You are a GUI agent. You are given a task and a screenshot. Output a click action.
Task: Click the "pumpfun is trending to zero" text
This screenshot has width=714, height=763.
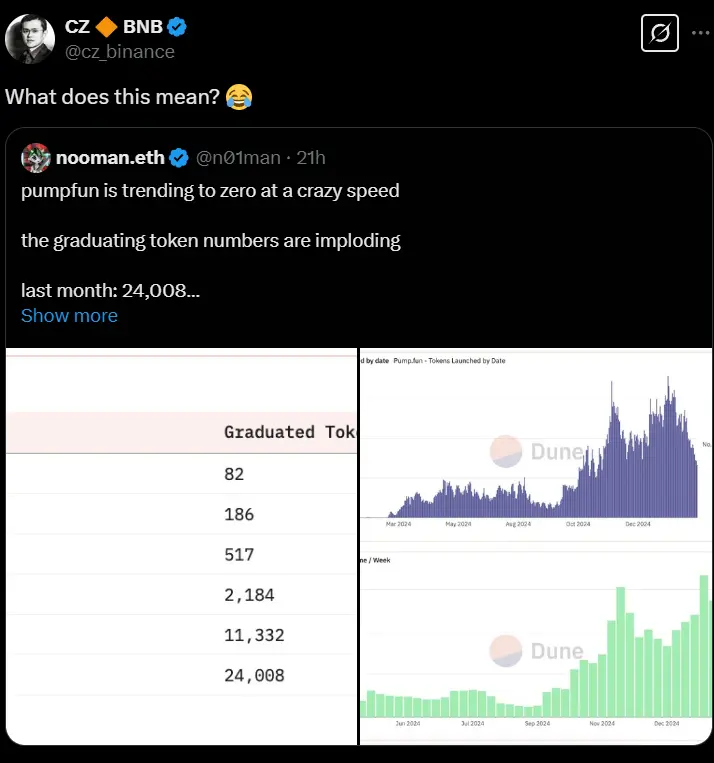click(x=210, y=190)
